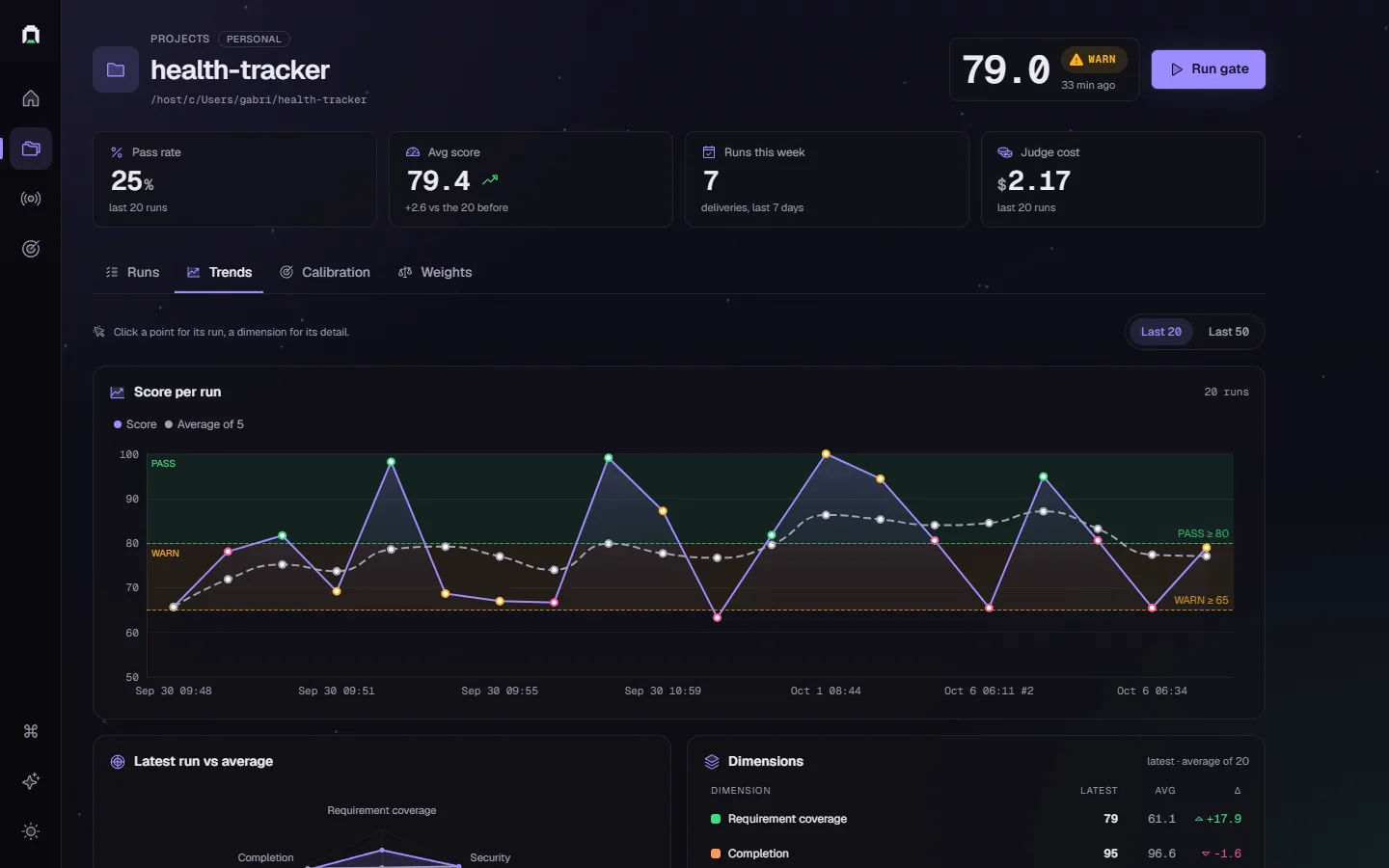The image size is (1389, 868).
Task: Open the Projects folder sidebar icon
Action: click(x=31, y=149)
